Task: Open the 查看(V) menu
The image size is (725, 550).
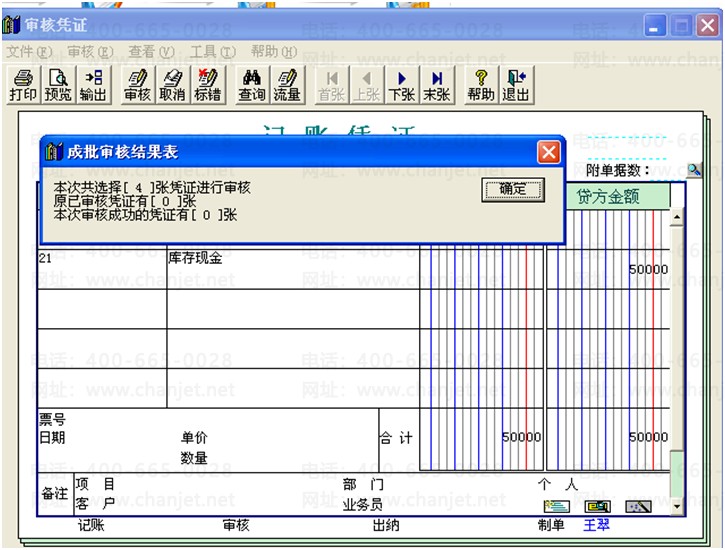Action: (x=151, y=52)
